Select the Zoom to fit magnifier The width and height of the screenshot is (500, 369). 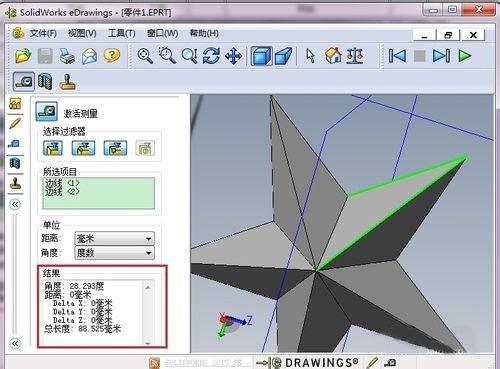145,56
